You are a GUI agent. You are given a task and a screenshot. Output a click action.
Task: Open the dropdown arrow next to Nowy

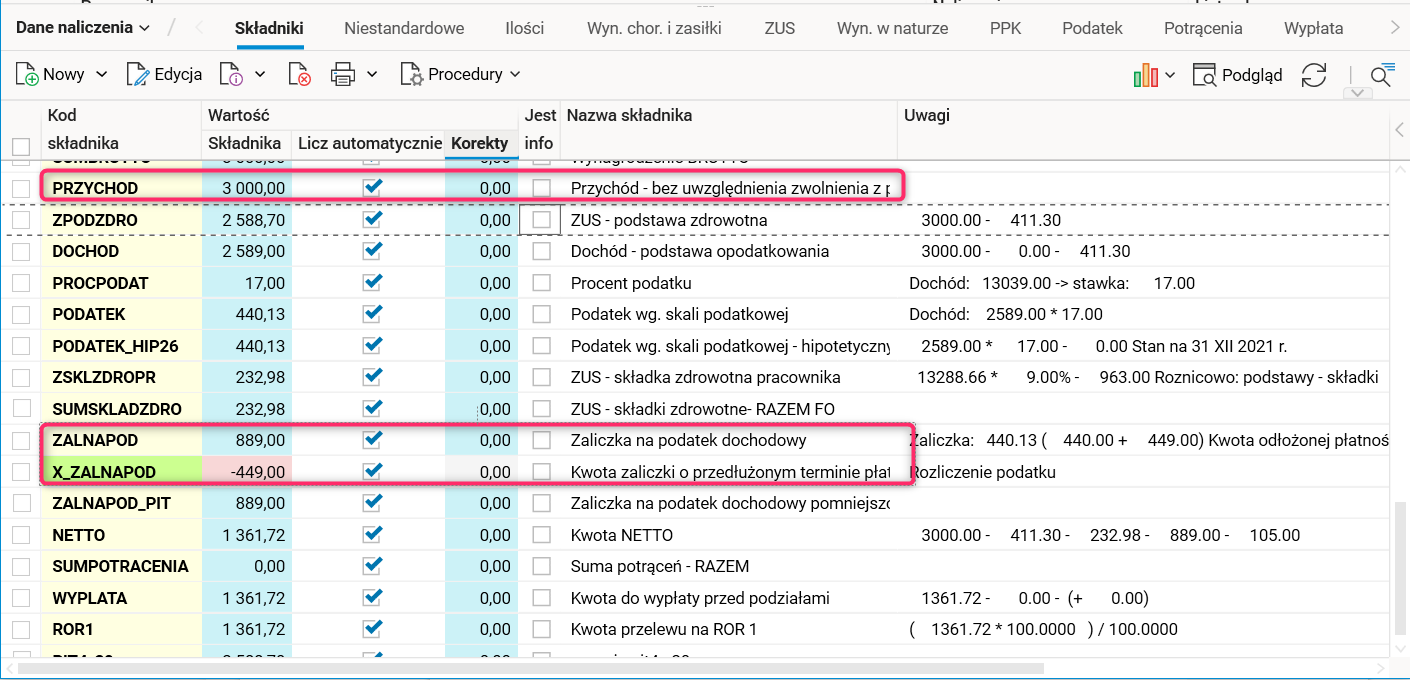click(x=101, y=74)
